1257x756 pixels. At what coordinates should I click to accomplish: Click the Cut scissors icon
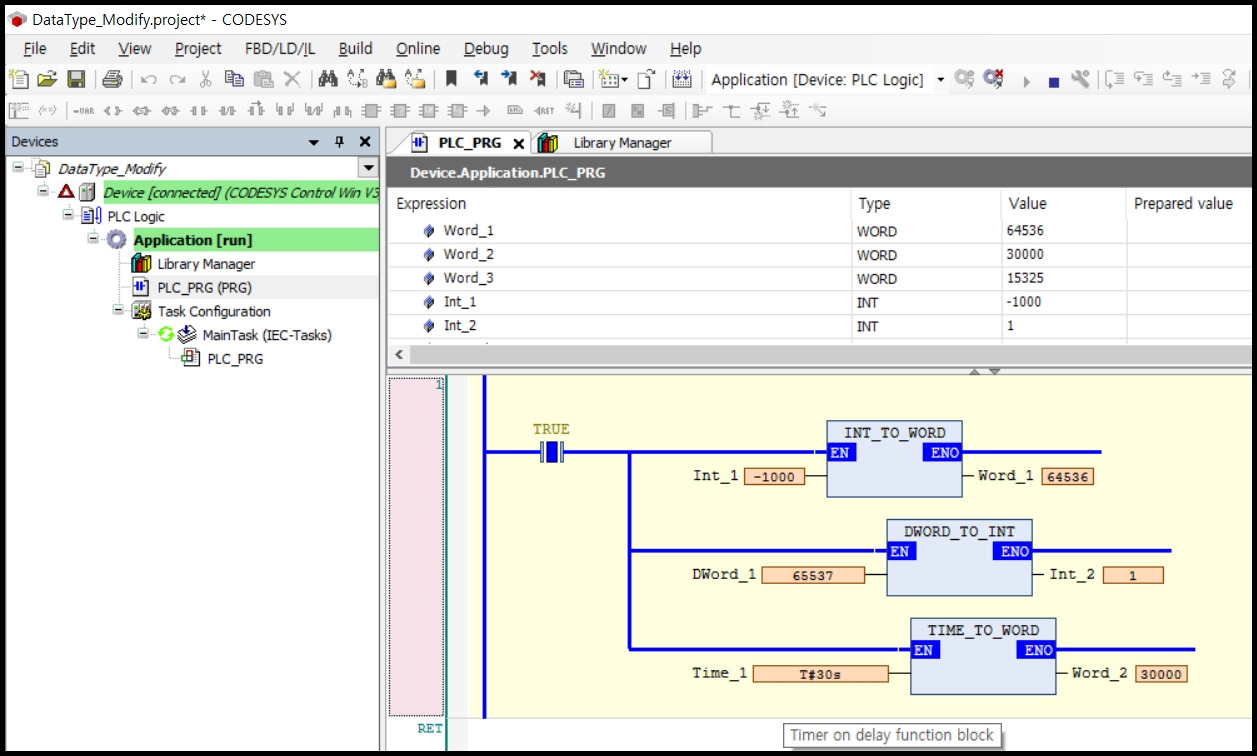pyautogui.click(x=206, y=79)
